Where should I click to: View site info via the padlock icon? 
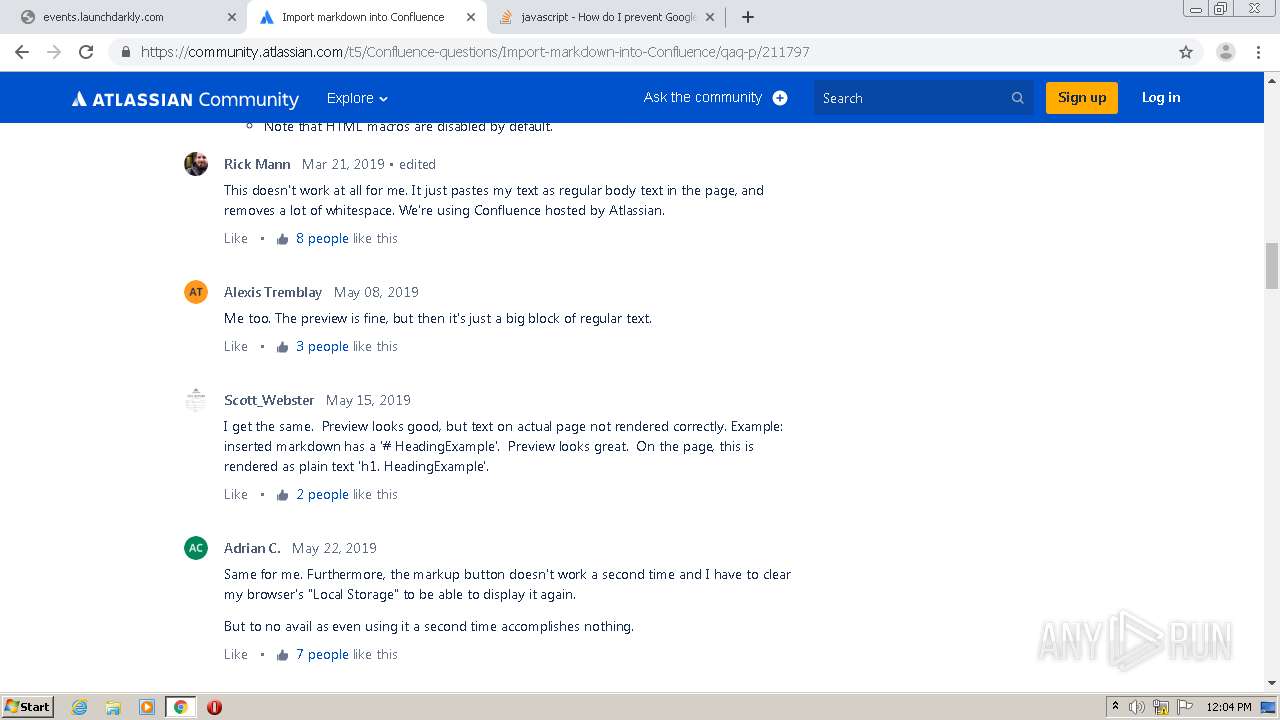pyautogui.click(x=126, y=52)
